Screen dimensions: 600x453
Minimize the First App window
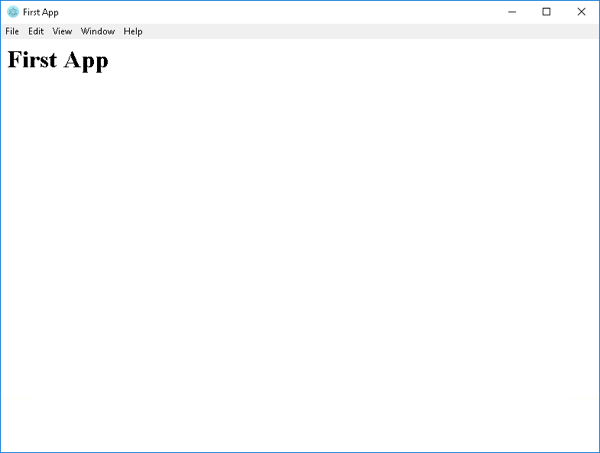[512, 12]
